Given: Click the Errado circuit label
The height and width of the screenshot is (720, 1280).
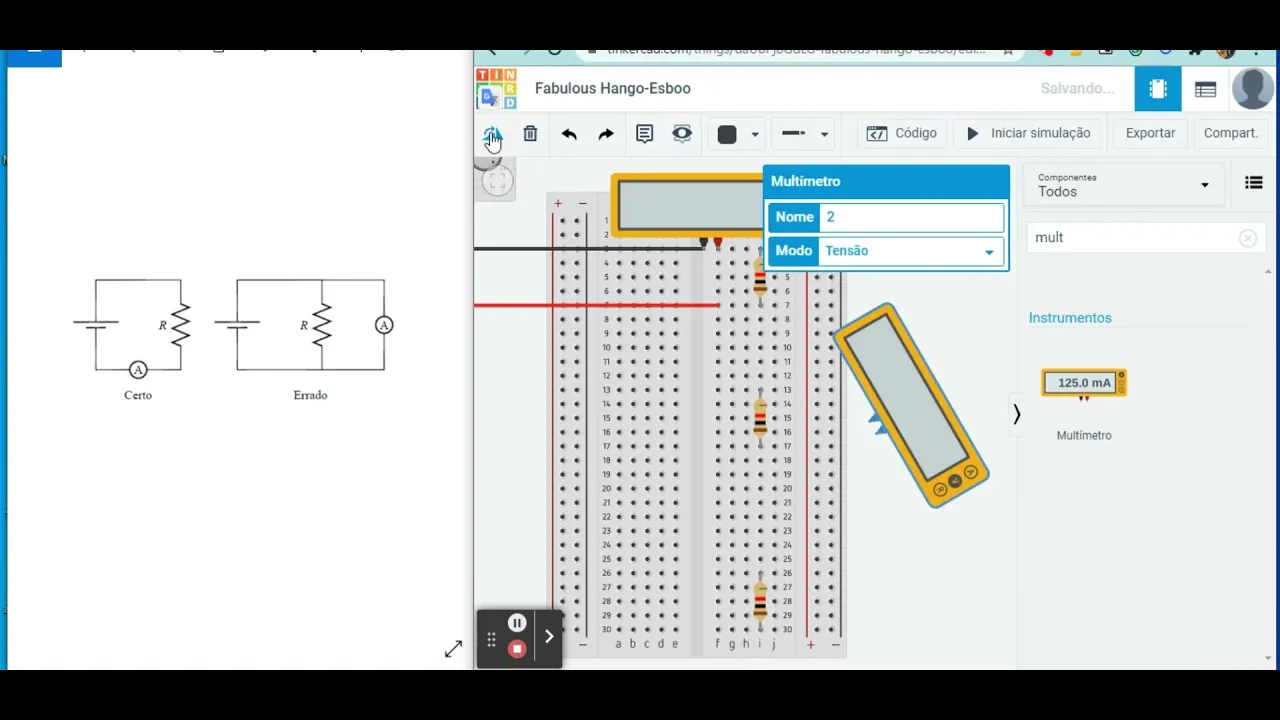Looking at the screenshot, I should pyautogui.click(x=310, y=395).
